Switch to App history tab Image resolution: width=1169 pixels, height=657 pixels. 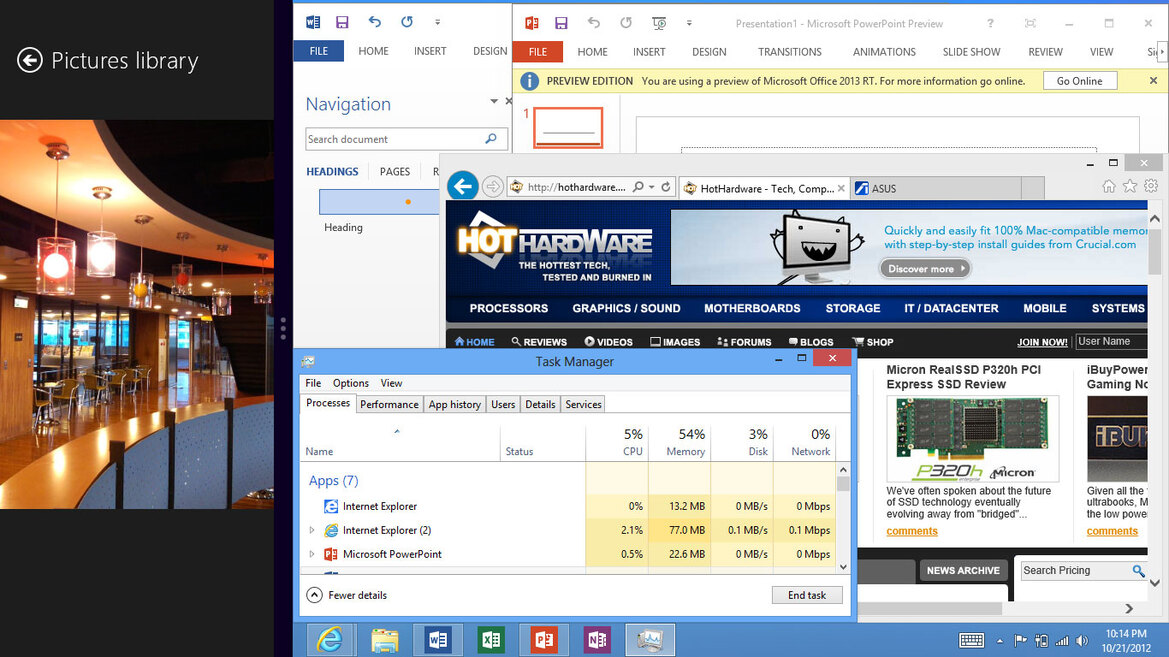point(455,404)
